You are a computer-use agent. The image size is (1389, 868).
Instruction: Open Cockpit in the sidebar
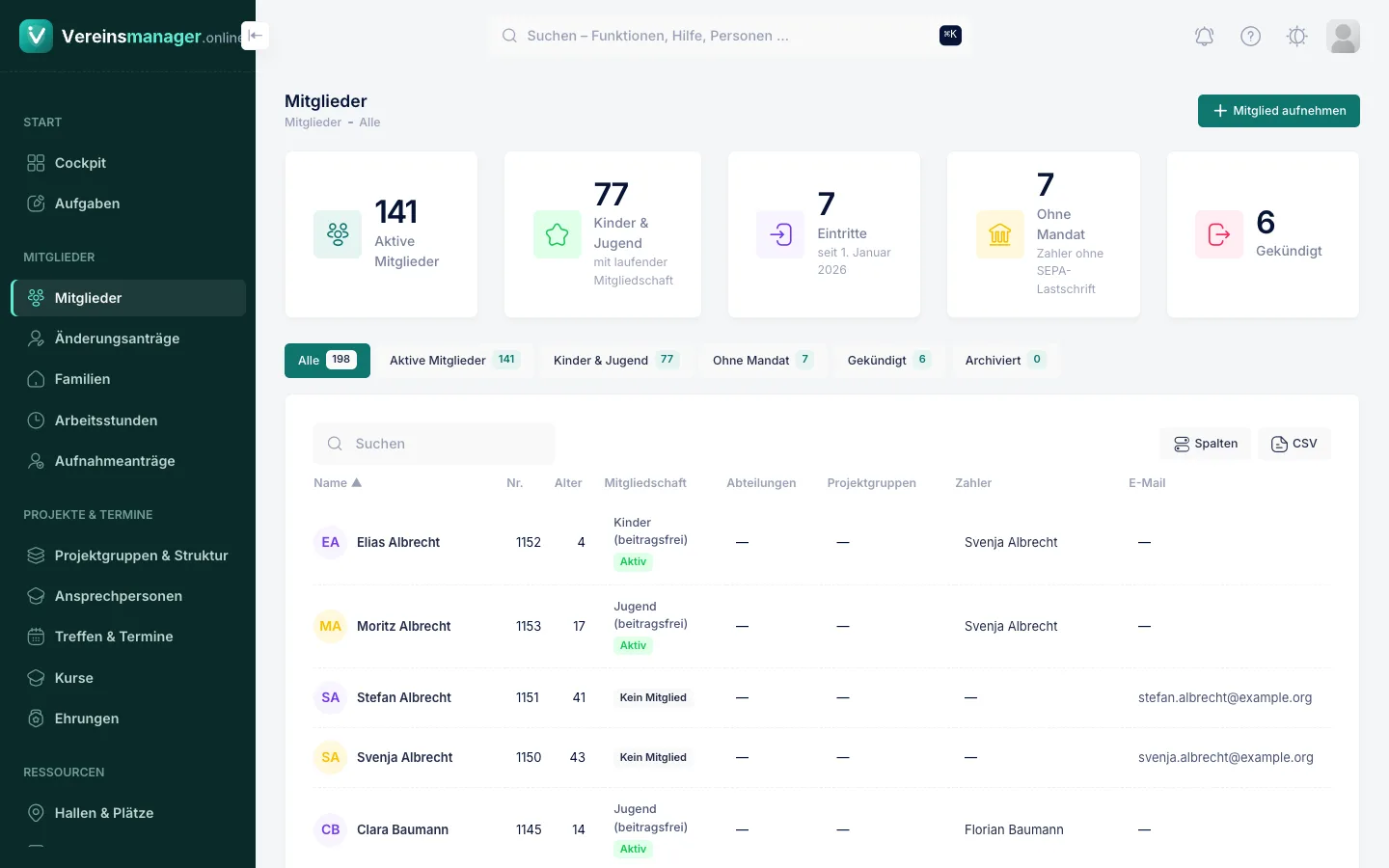[128, 163]
